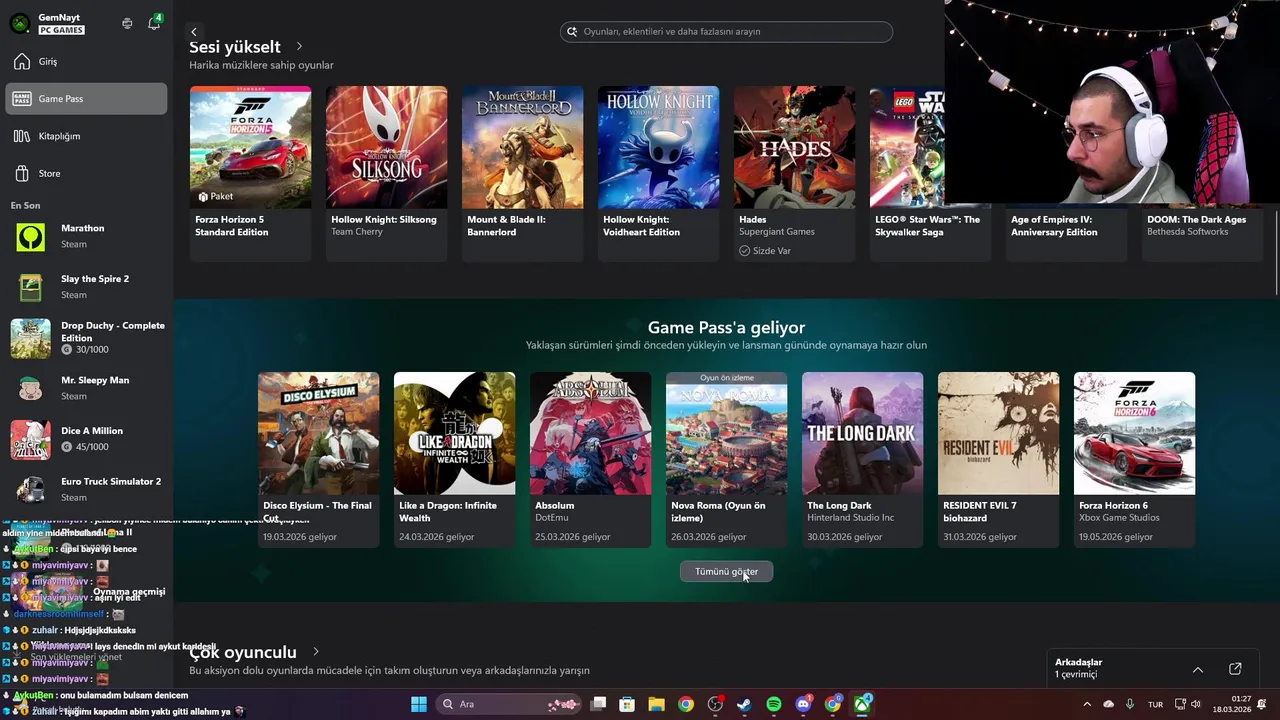The image size is (1280, 720).
Task: Click the Game Pass'a geliyor heading
Action: [x=726, y=328]
